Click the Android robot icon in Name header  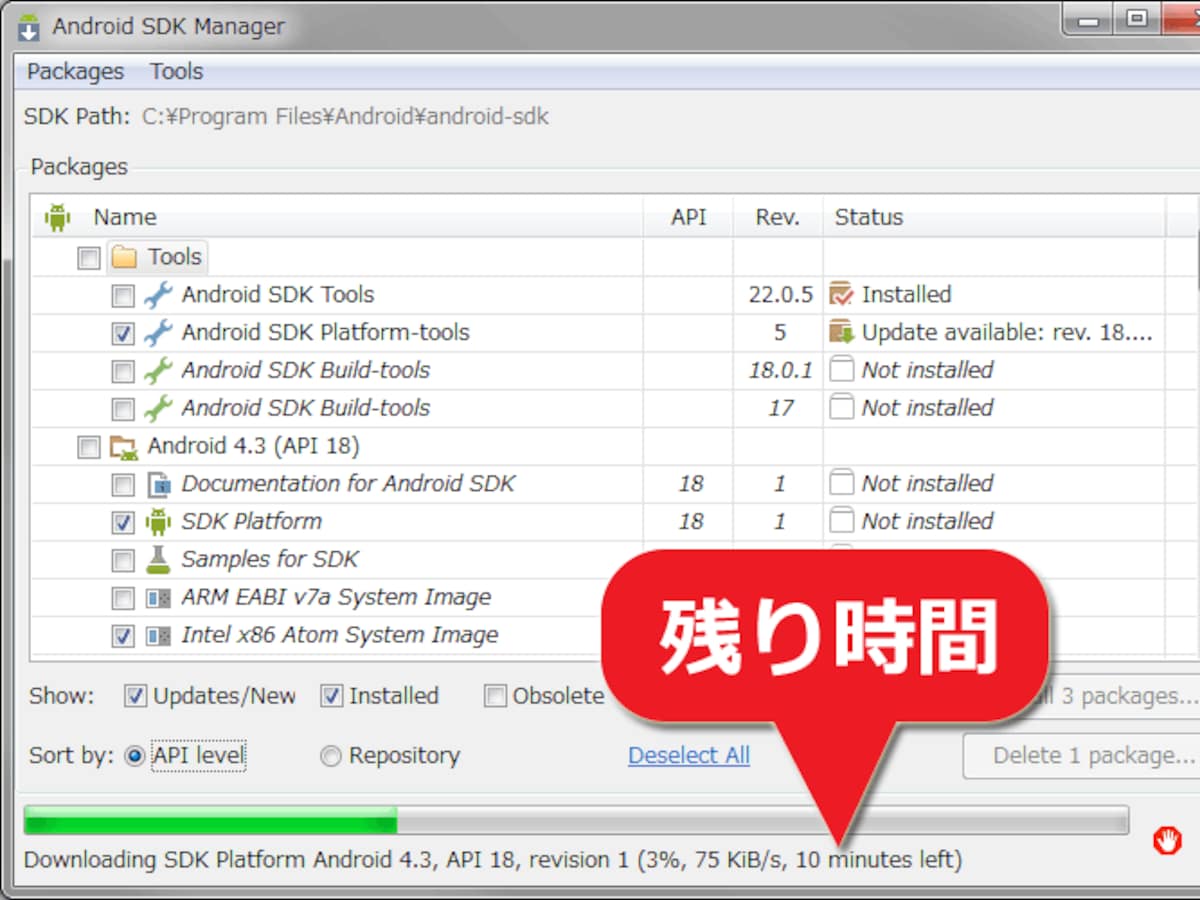click(57, 217)
